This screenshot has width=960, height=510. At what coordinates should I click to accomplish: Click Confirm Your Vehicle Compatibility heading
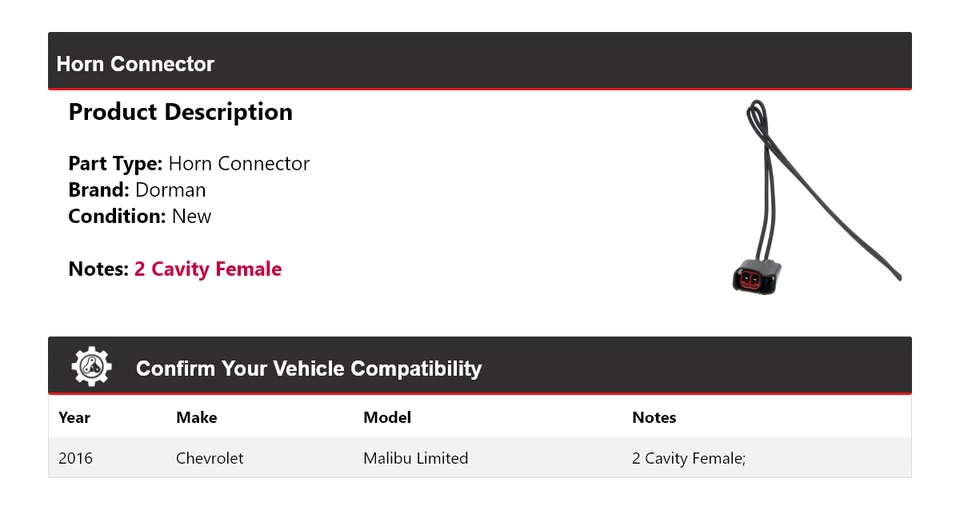pos(308,369)
